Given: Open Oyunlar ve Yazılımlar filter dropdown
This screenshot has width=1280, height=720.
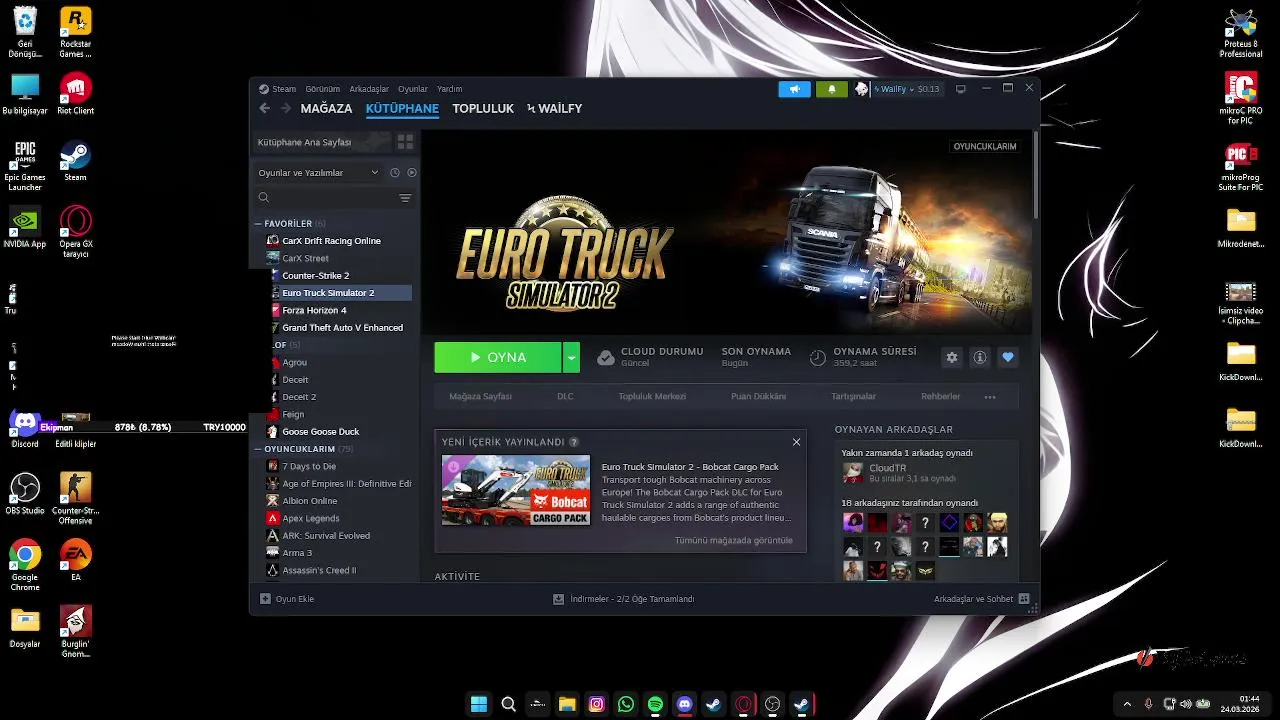Looking at the screenshot, I should [318, 172].
